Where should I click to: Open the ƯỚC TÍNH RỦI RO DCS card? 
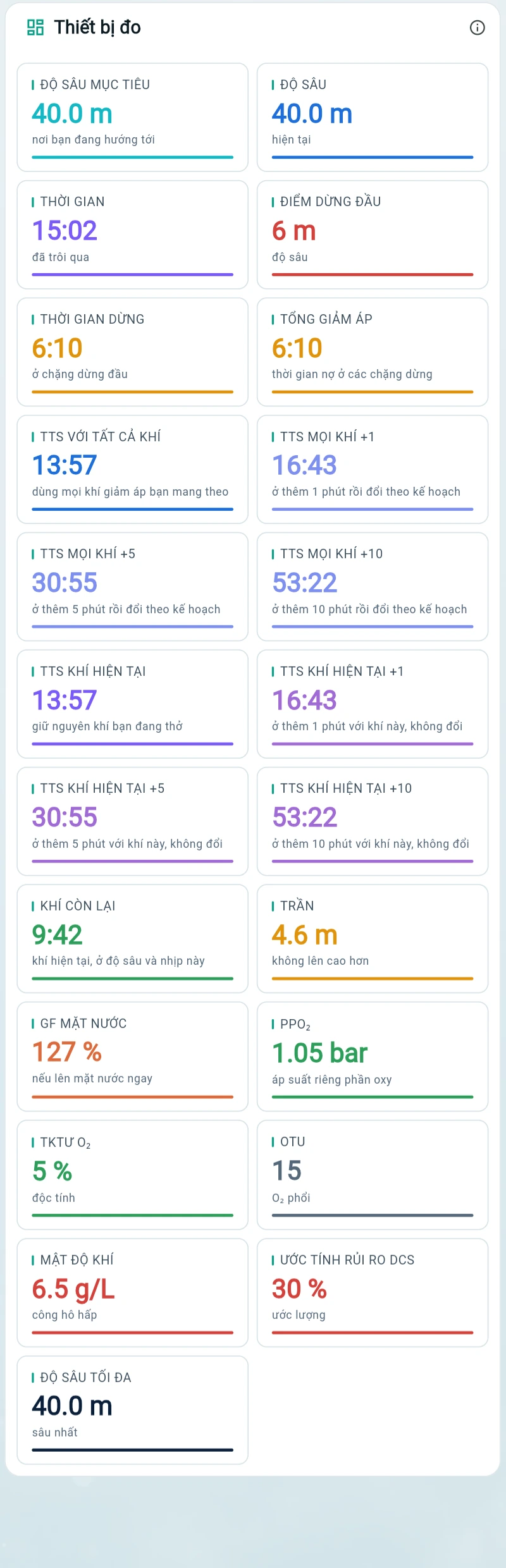[x=373, y=1292]
